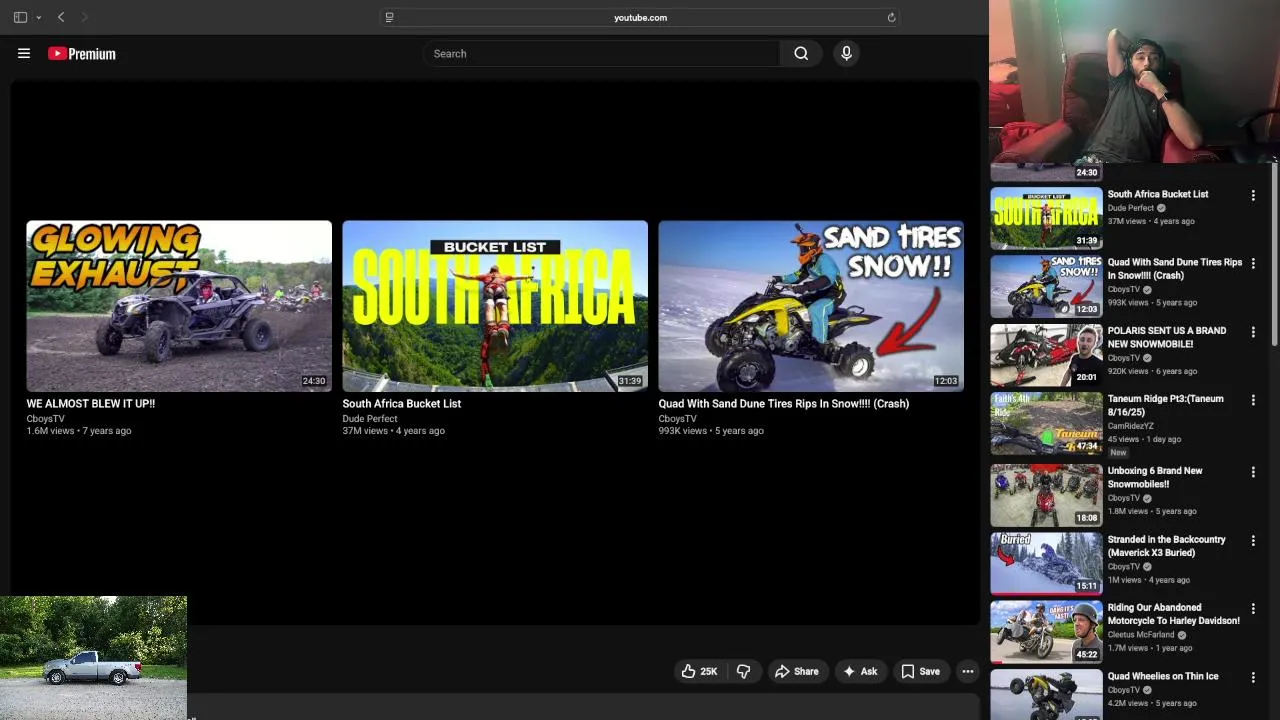
Task: Click title POLARIS SENT US A BRAND NEW SNOWMOBILE
Action: pyautogui.click(x=1166, y=337)
